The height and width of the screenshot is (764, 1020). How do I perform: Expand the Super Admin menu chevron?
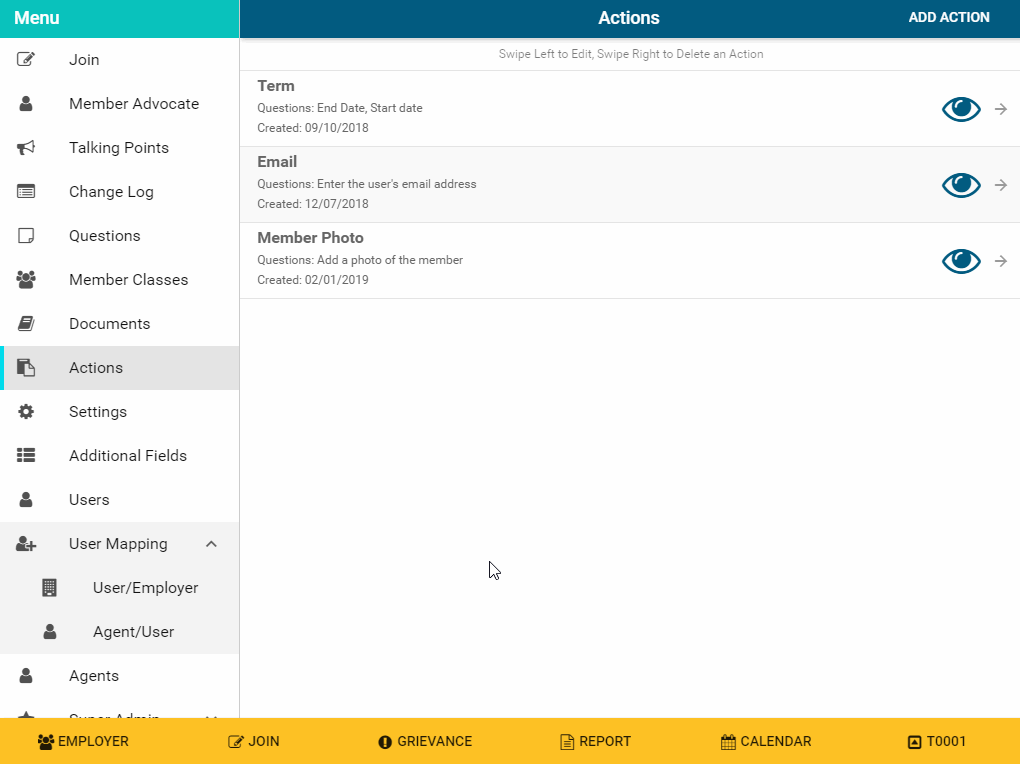(x=211, y=714)
